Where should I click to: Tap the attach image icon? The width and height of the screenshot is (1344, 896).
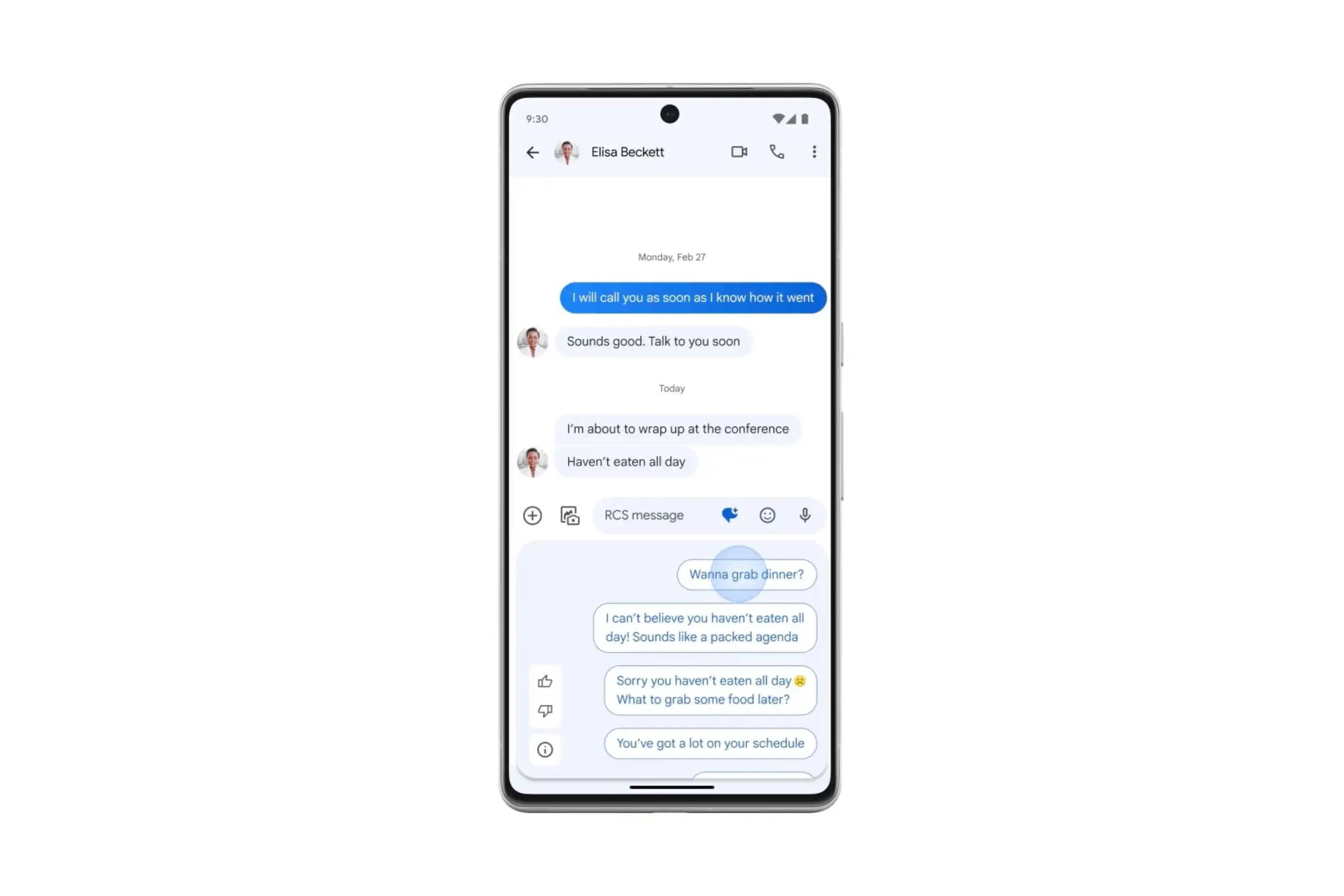[570, 514]
